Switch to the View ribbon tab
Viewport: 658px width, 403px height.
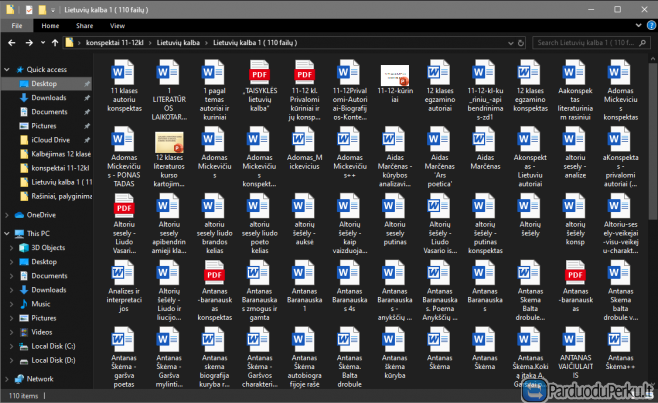pyautogui.click(x=118, y=25)
